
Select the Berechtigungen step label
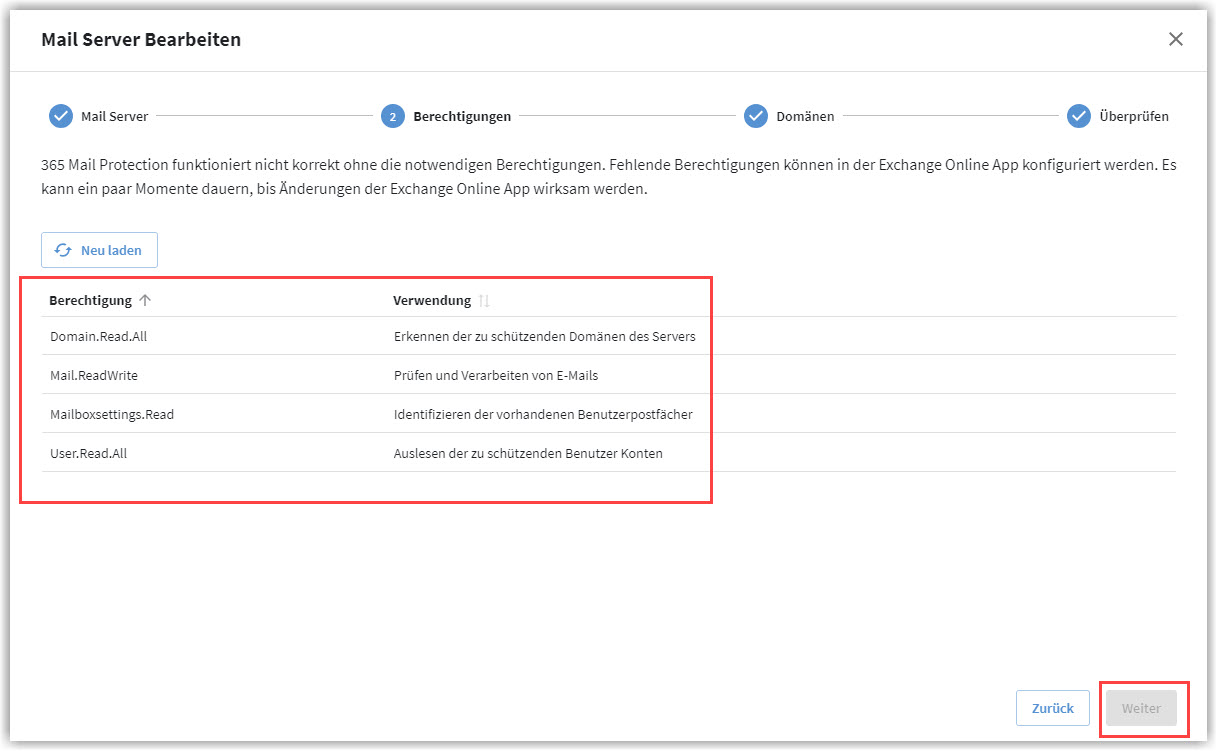(462, 116)
